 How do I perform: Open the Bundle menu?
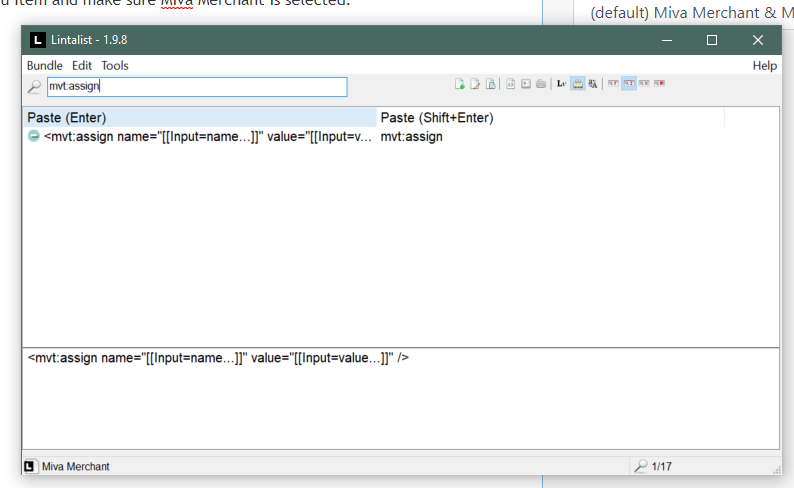pyautogui.click(x=44, y=65)
